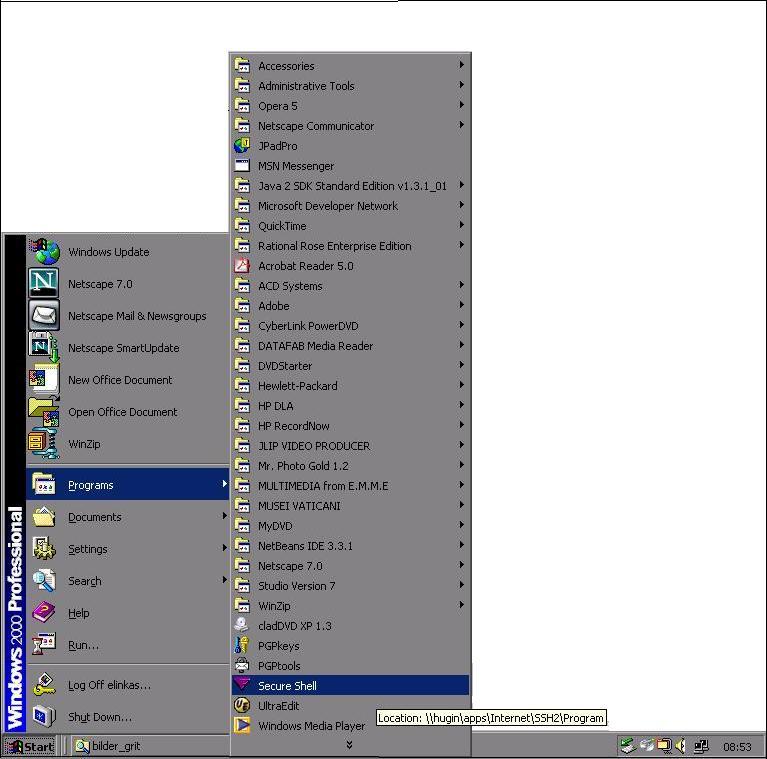Show more programs with the bottom chevron
Image resolution: width=767 pixels, height=759 pixels.
tap(349, 744)
